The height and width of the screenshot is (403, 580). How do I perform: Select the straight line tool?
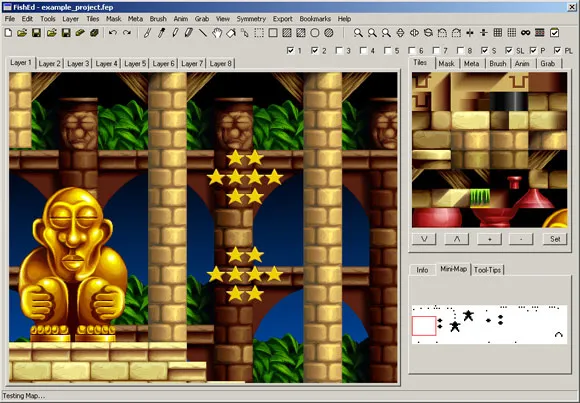[203, 33]
